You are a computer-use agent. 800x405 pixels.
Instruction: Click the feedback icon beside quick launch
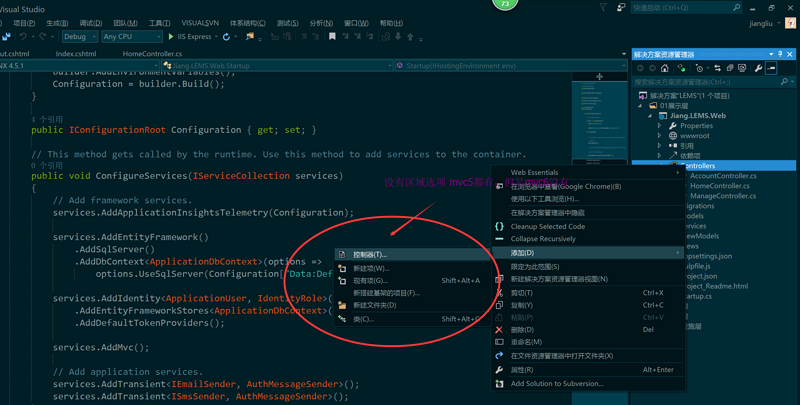[x=620, y=7]
